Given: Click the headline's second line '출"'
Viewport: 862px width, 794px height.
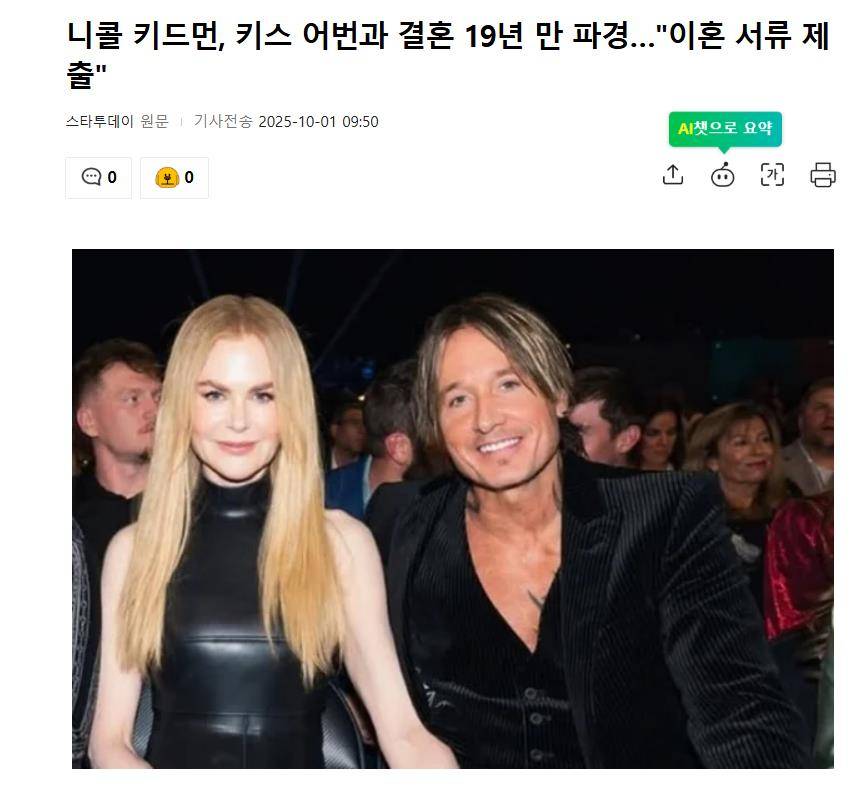Looking at the screenshot, I should point(86,76).
